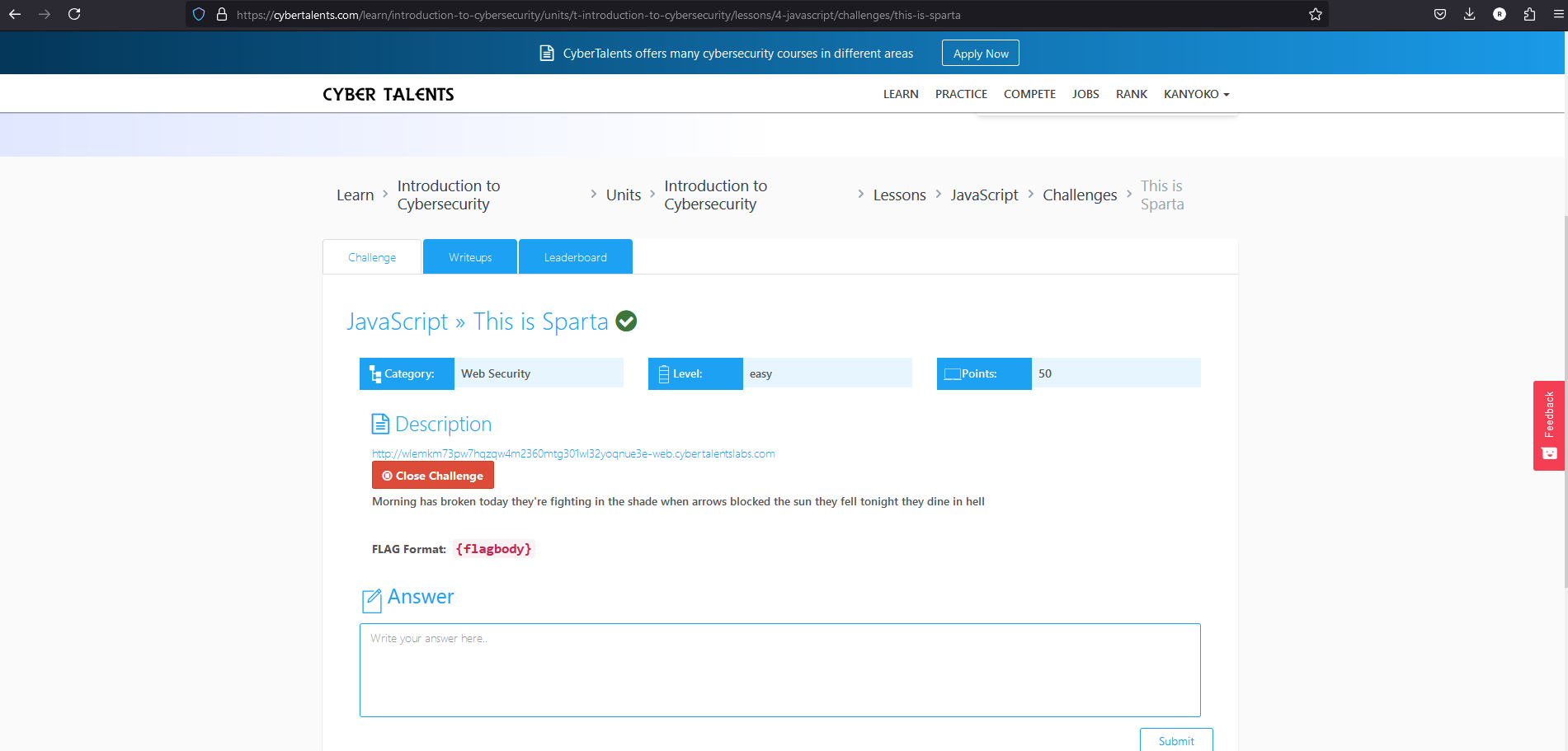This screenshot has width=1568, height=751.
Task: Click the Units breadcrumb link
Action: (x=624, y=195)
